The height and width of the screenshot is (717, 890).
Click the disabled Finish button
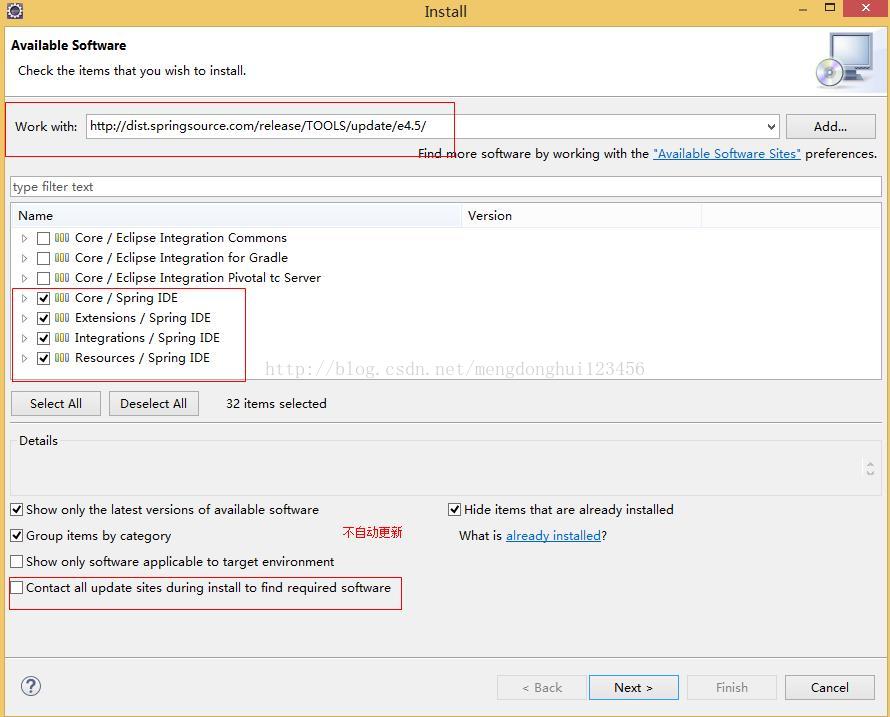pos(732,687)
